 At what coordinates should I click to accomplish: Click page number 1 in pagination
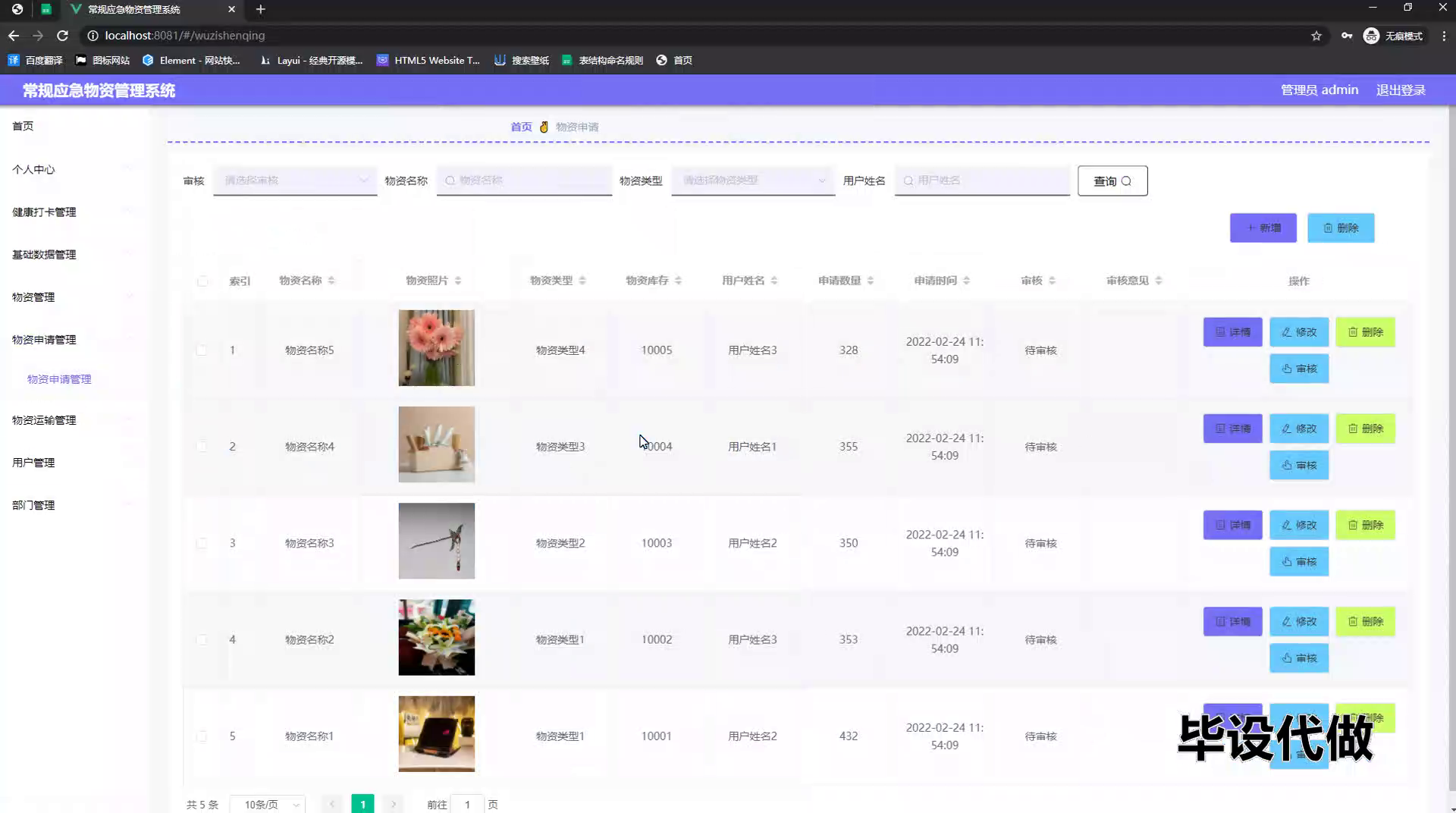coord(362,804)
